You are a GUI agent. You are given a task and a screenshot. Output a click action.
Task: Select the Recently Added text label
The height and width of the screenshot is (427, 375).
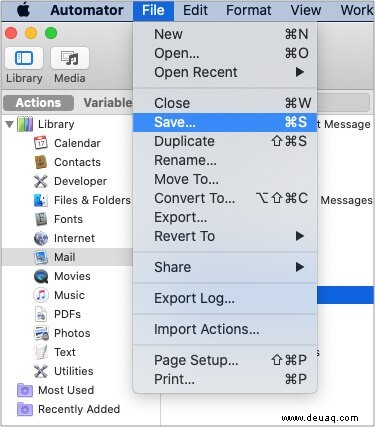pos(79,409)
